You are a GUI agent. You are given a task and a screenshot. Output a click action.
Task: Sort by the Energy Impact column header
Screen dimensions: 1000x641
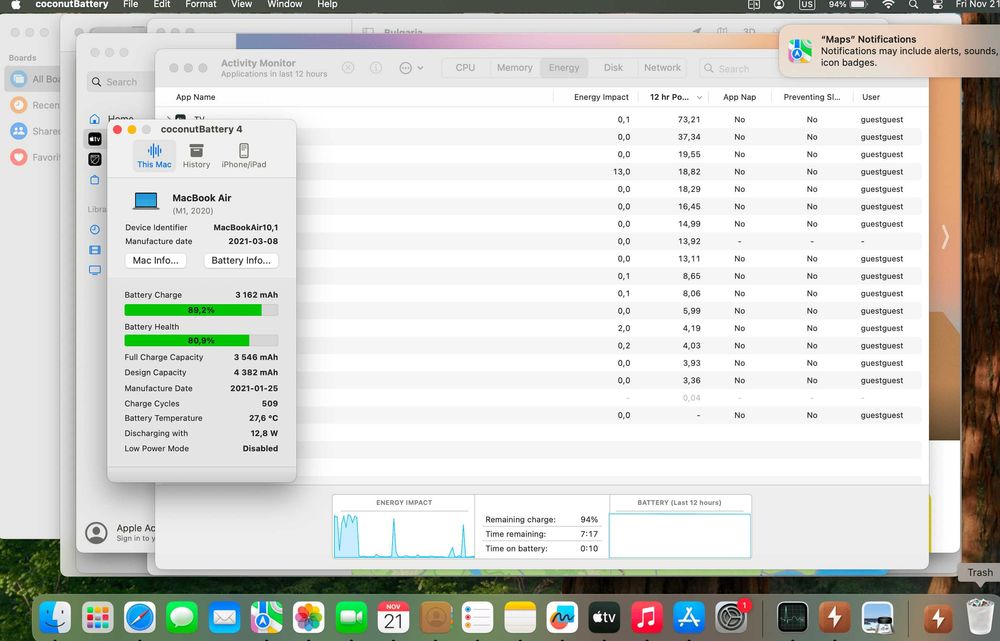coord(601,97)
